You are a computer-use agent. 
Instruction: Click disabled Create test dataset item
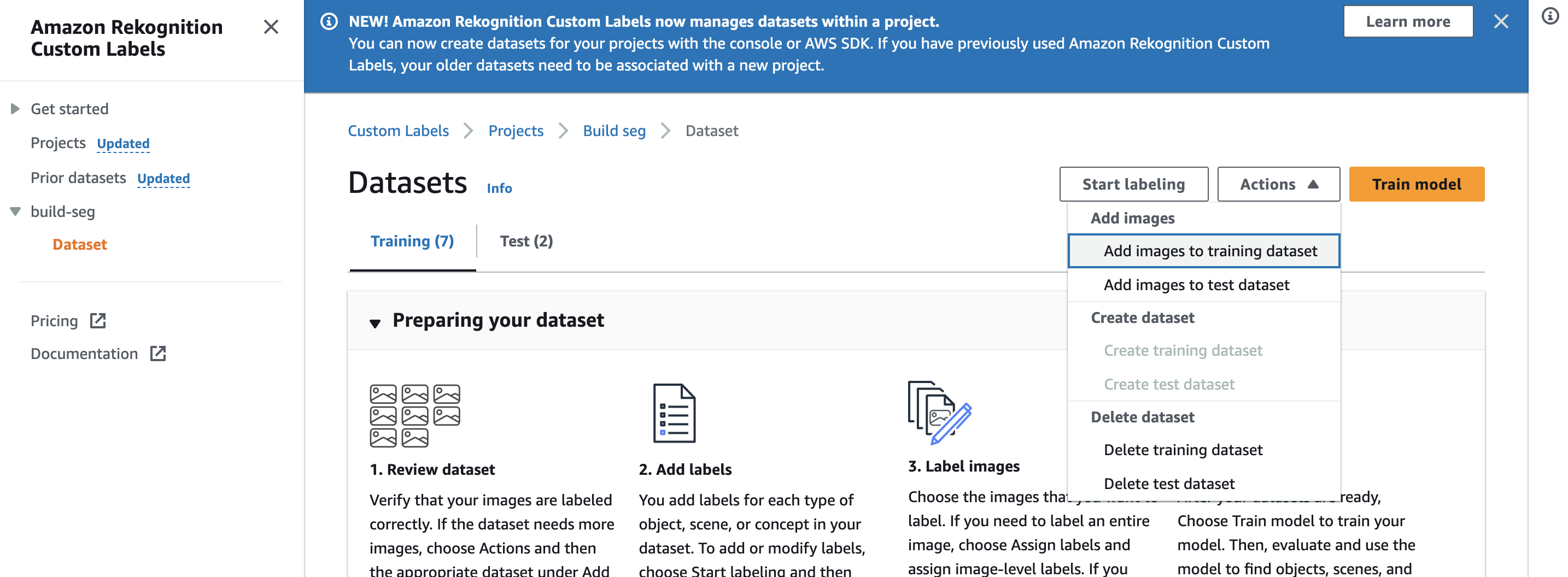[x=1203, y=385]
